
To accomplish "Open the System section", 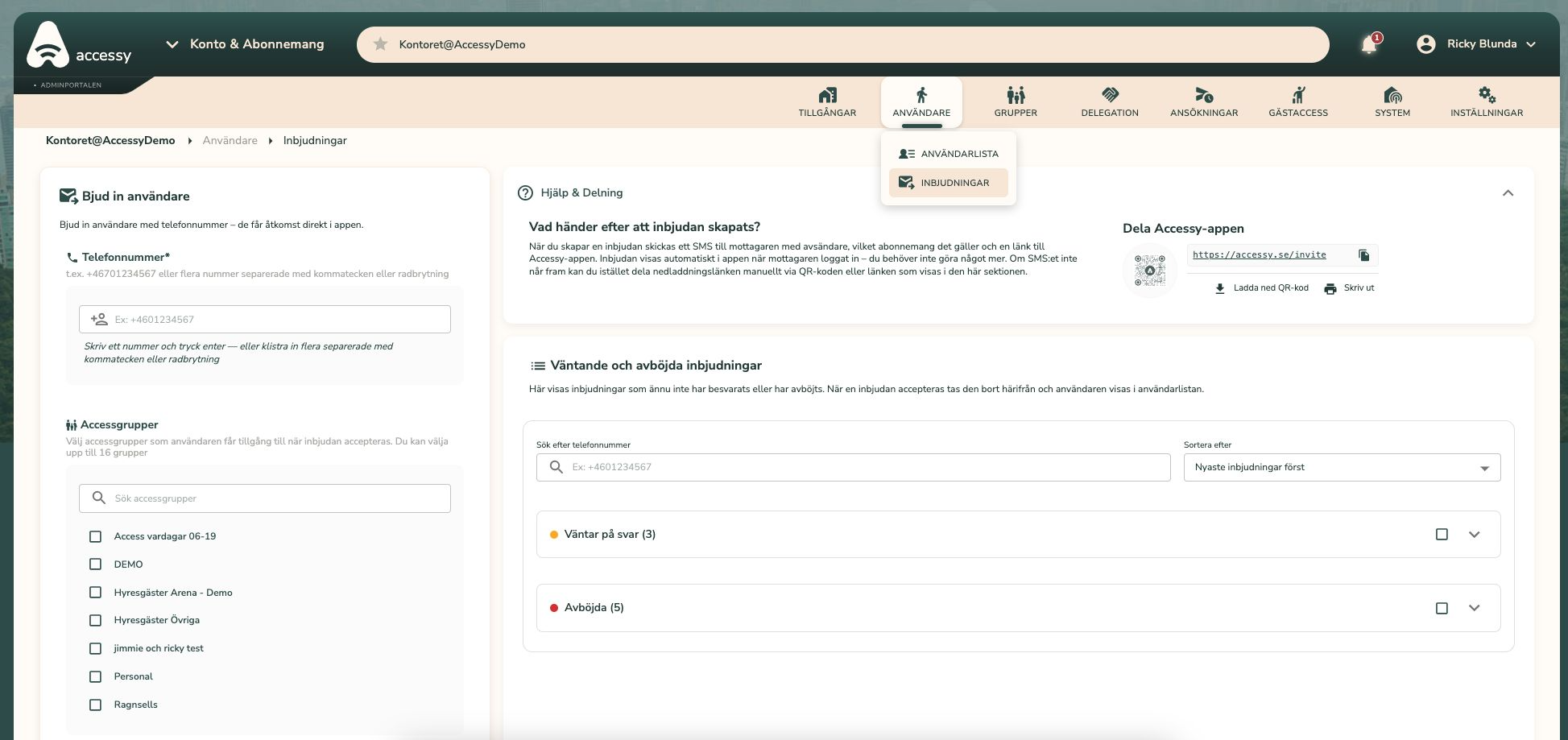I will pyautogui.click(x=1392, y=102).
